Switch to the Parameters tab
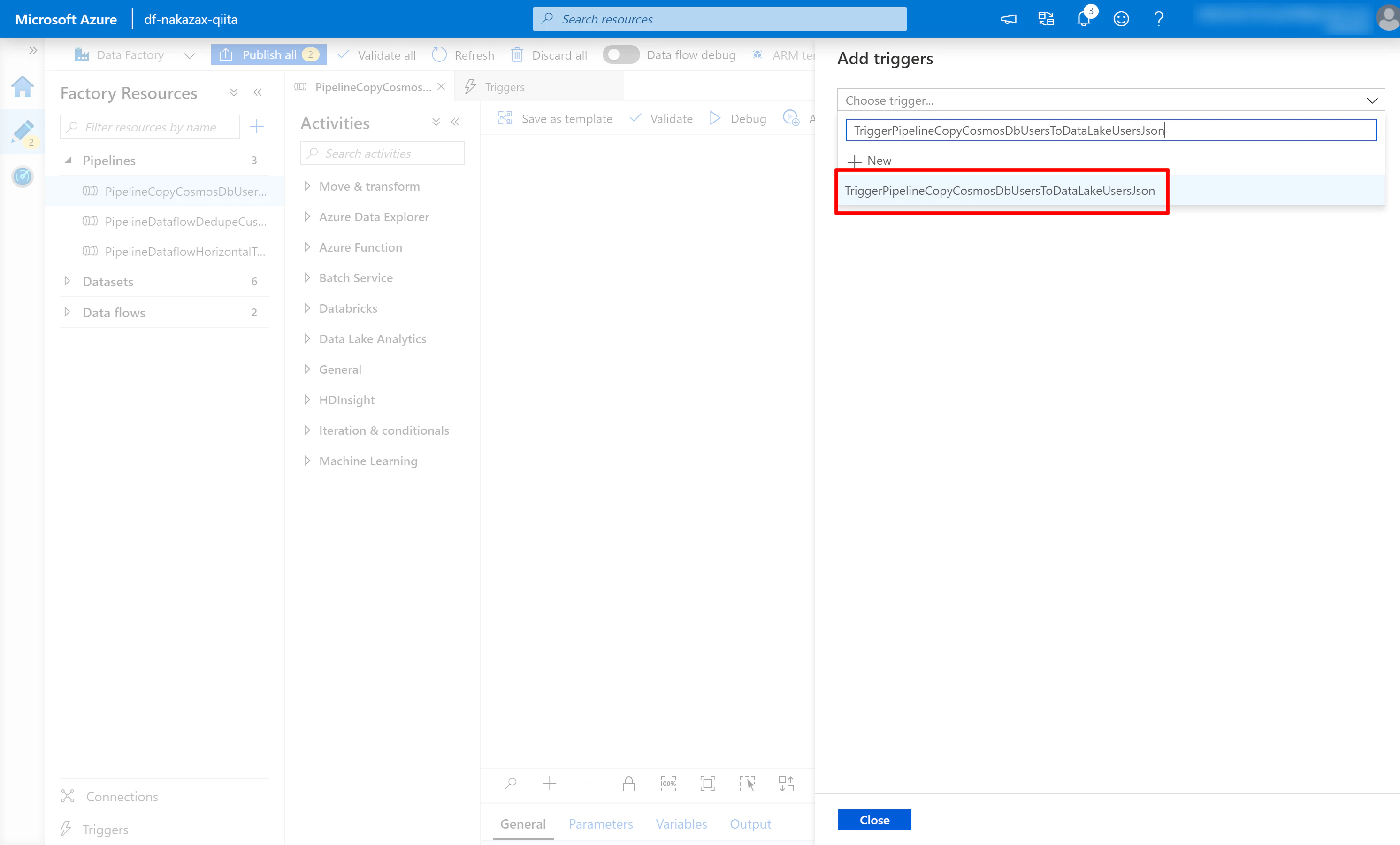1400x845 pixels. tap(601, 824)
